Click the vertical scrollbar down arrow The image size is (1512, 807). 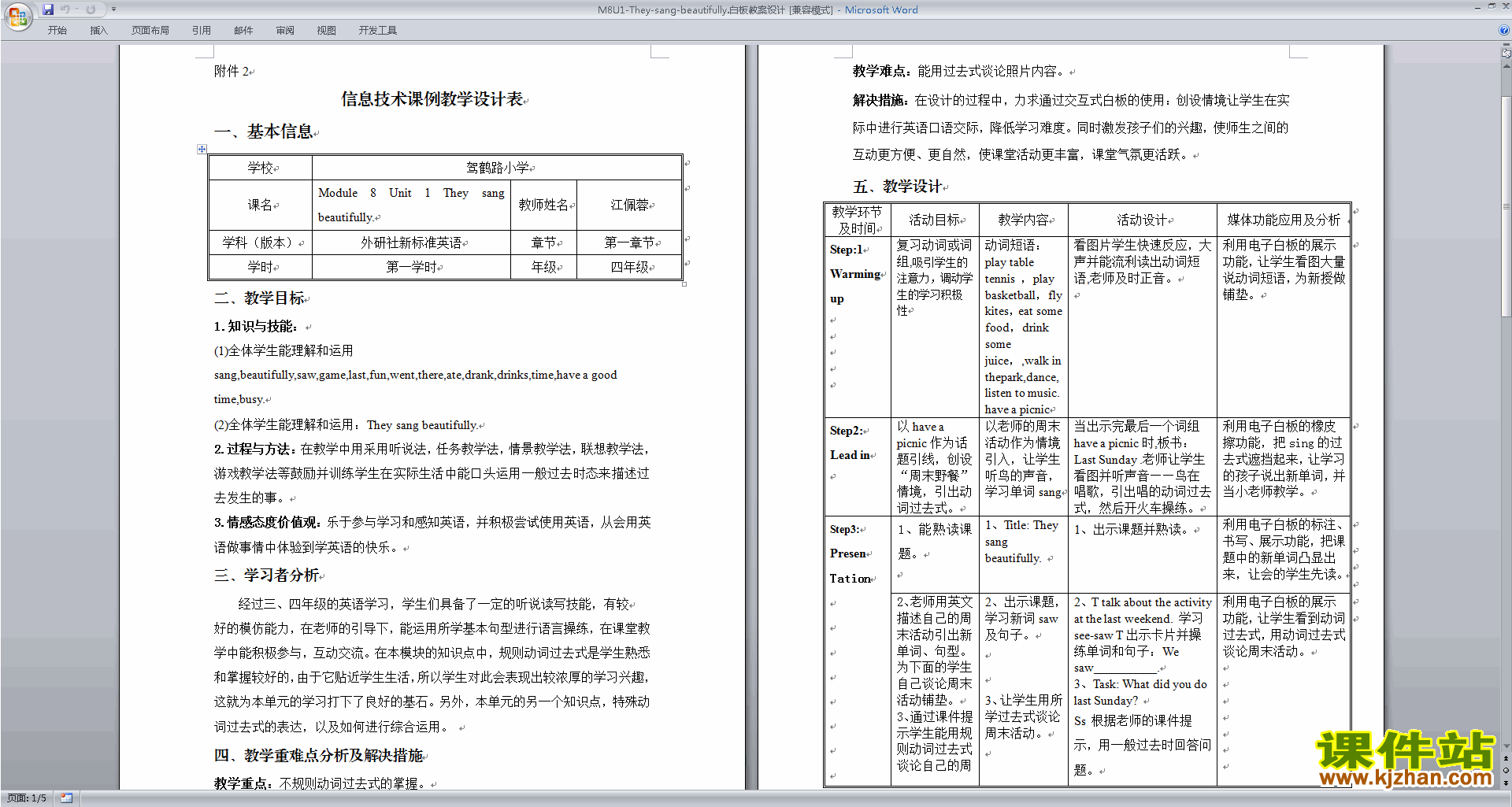pyautogui.click(x=1506, y=746)
